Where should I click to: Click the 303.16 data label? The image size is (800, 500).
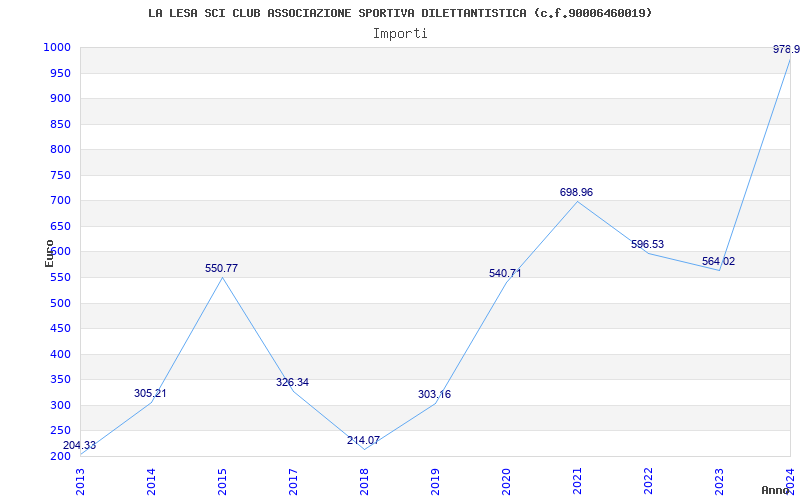(434, 394)
